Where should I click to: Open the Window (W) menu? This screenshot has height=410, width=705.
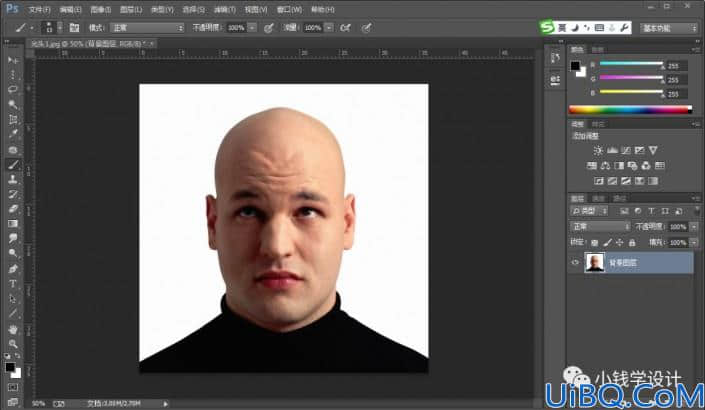(x=289, y=9)
